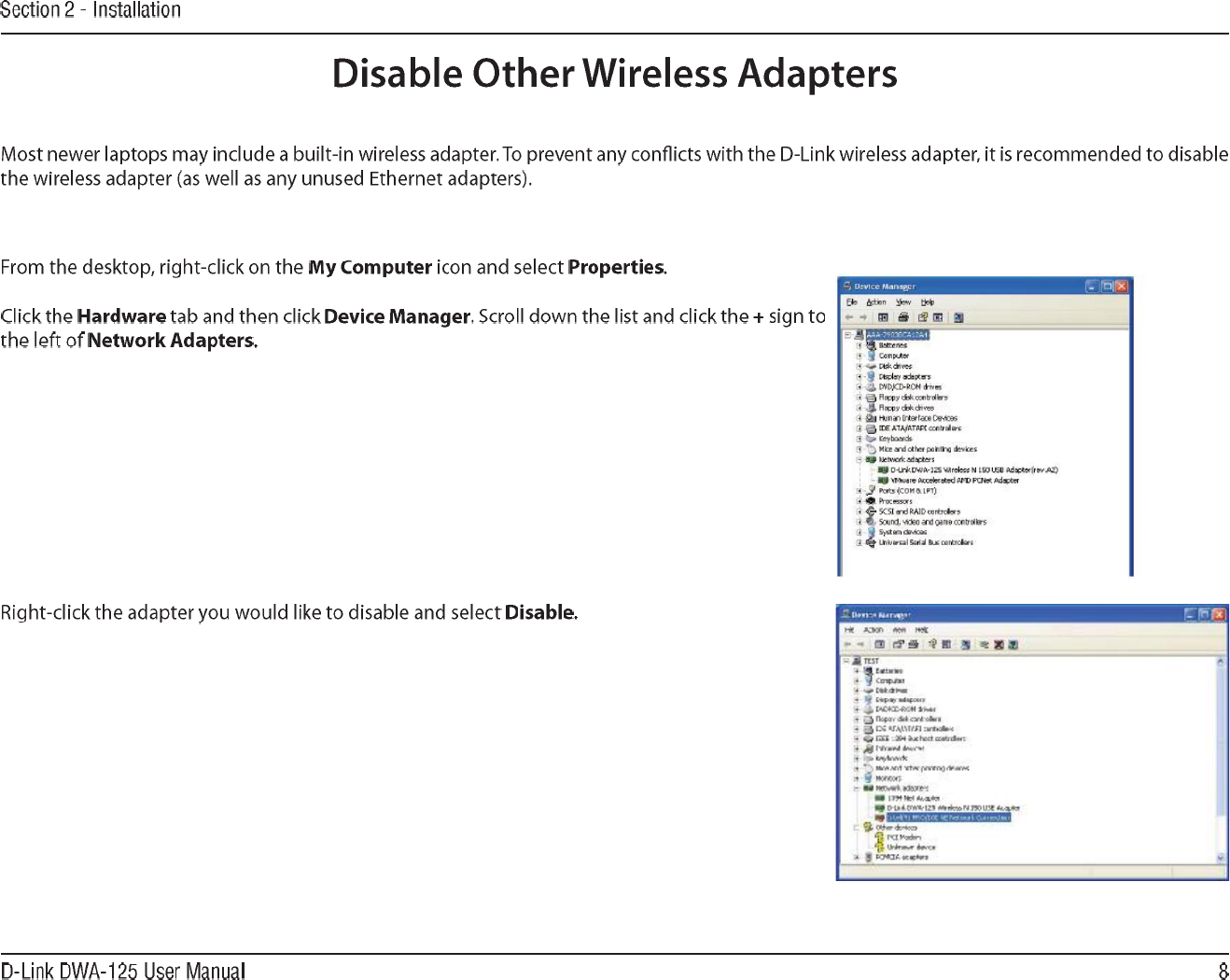Expand Disk drives node in top Device Manager

[x=860, y=366]
